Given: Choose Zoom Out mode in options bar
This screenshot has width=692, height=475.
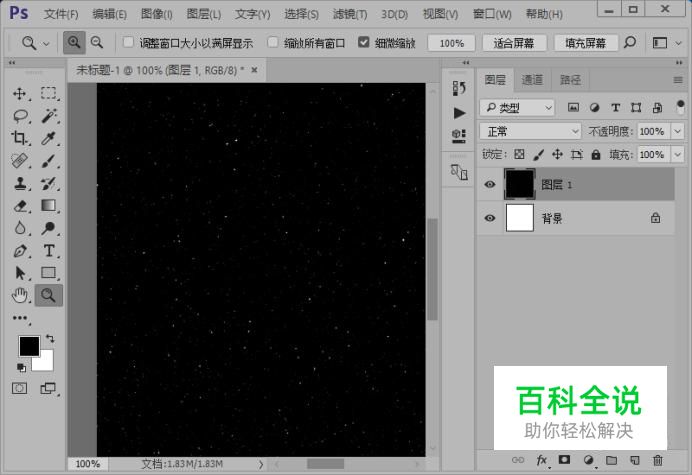Looking at the screenshot, I should (97, 43).
